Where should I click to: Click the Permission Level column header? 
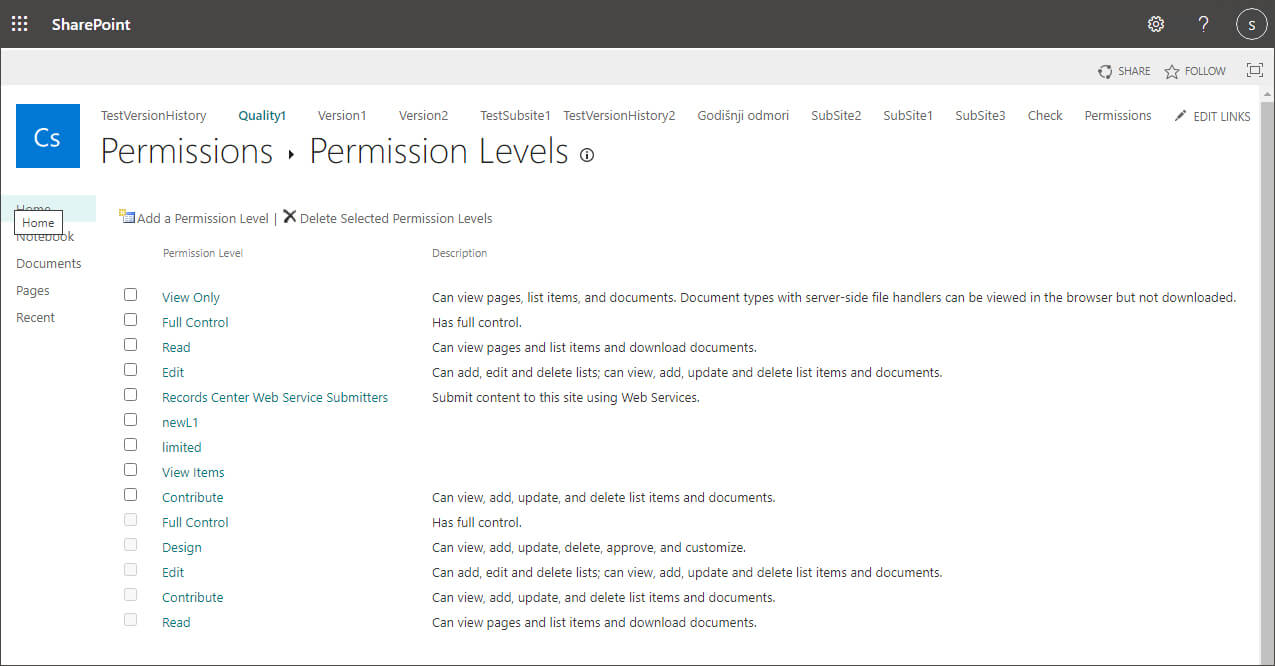pyautogui.click(x=203, y=253)
